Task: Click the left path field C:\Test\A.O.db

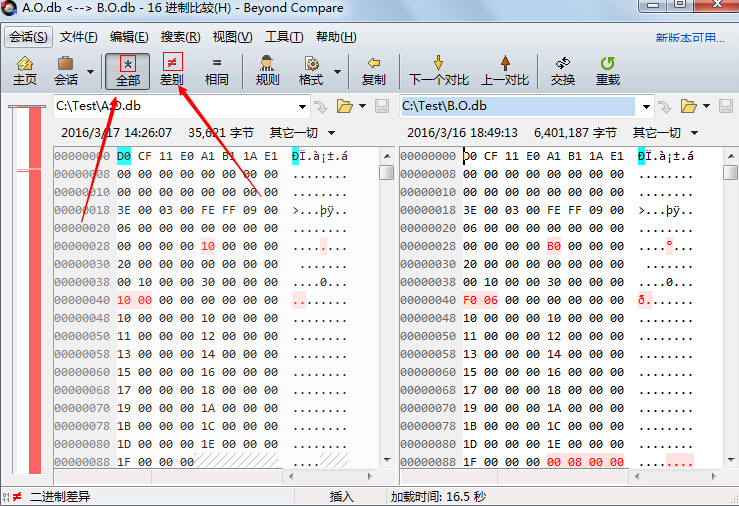Action: (175, 106)
